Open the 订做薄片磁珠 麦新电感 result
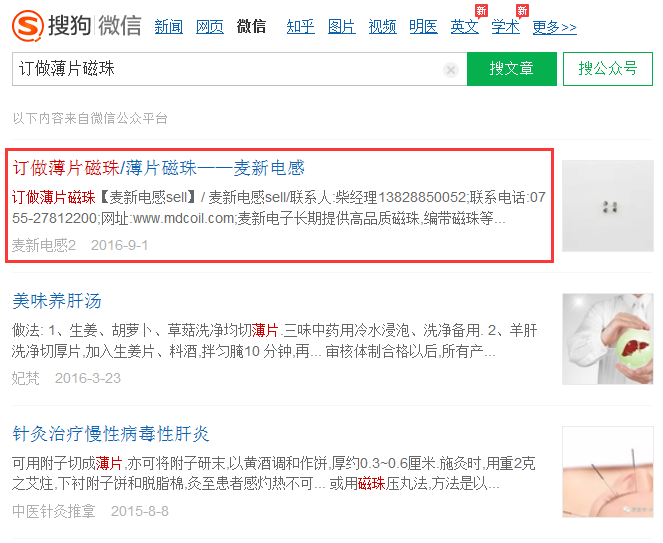The width and height of the screenshot is (663, 543). click(x=159, y=168)
